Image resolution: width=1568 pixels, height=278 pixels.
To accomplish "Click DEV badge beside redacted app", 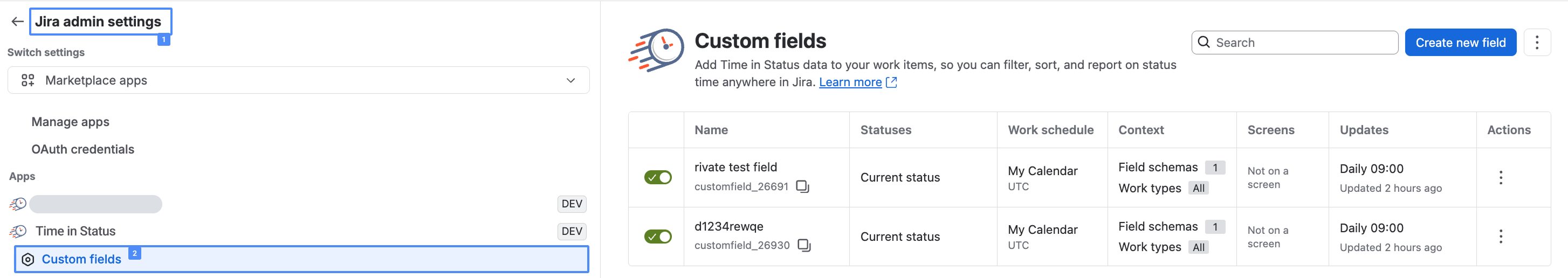I will (x=572, y=204).
